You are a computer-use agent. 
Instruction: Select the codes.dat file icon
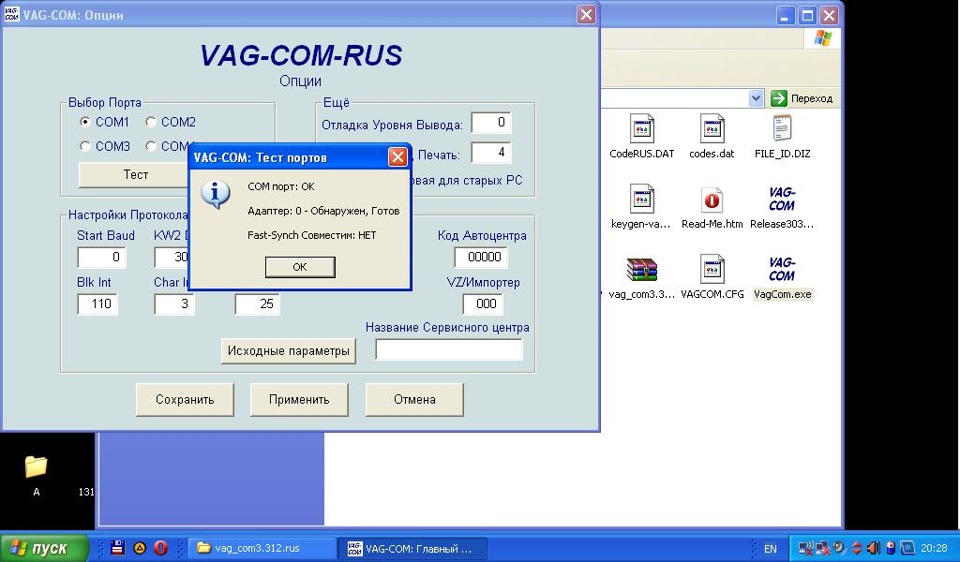coord(712,129)
